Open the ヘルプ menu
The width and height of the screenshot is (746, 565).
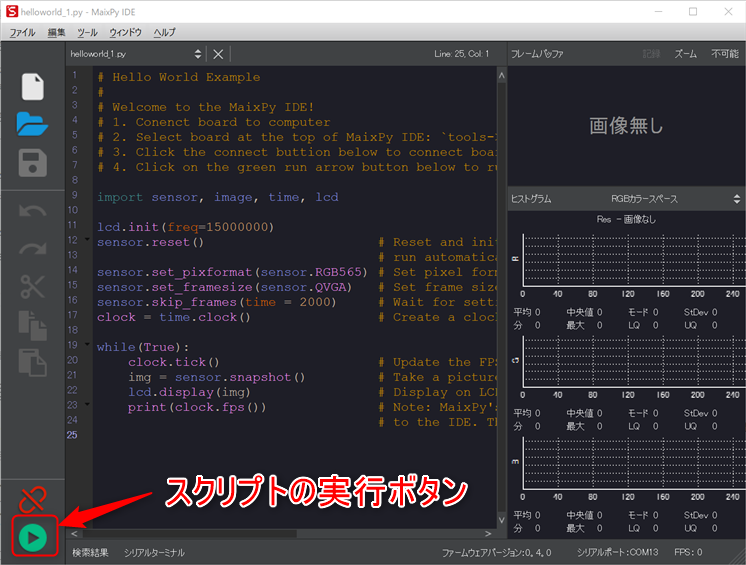164,32
